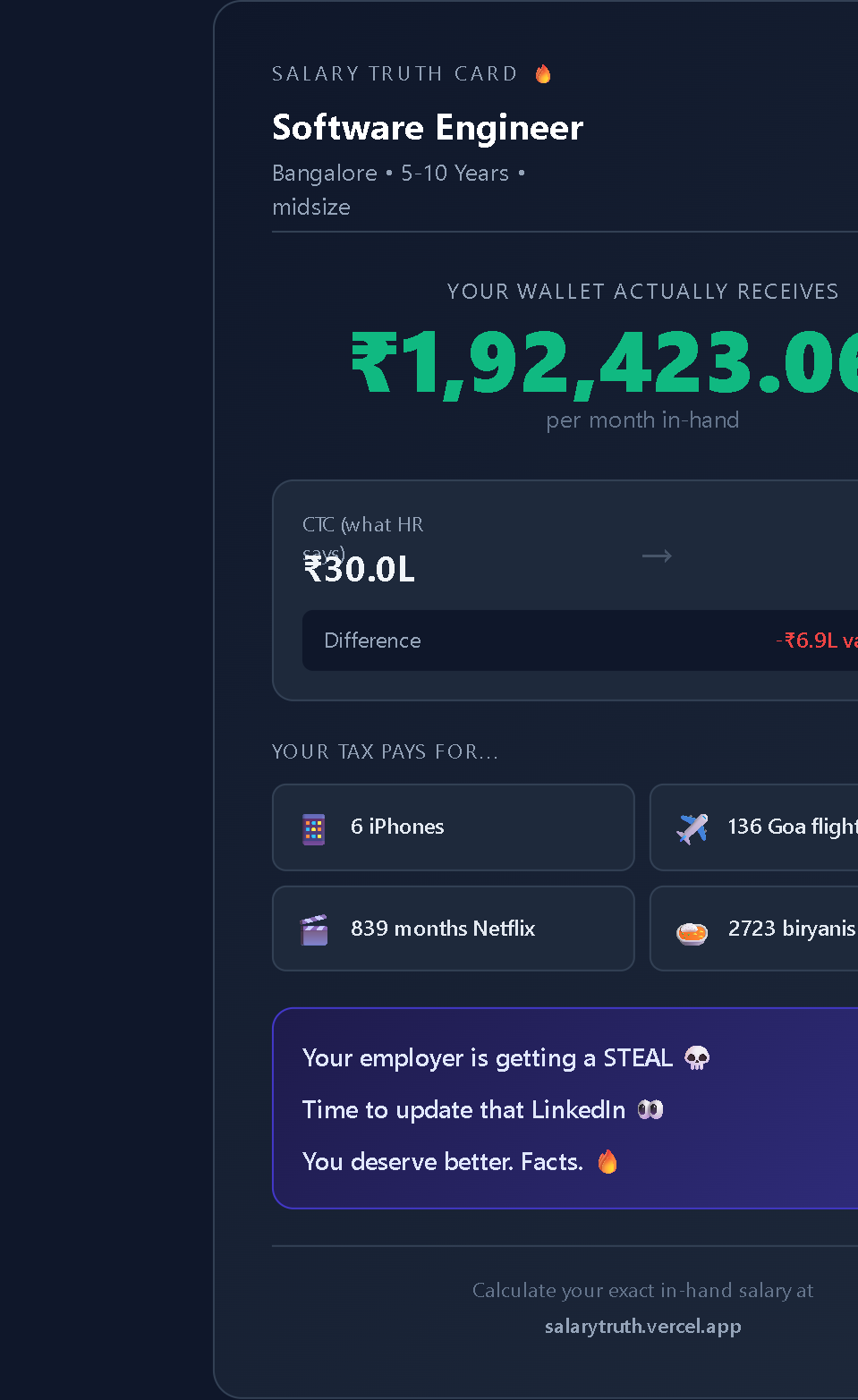This screenshot has height=1400, width=858.
Task: Click the fire emoji next to SALARY TRUTH CARD
Action: [543, 73]
